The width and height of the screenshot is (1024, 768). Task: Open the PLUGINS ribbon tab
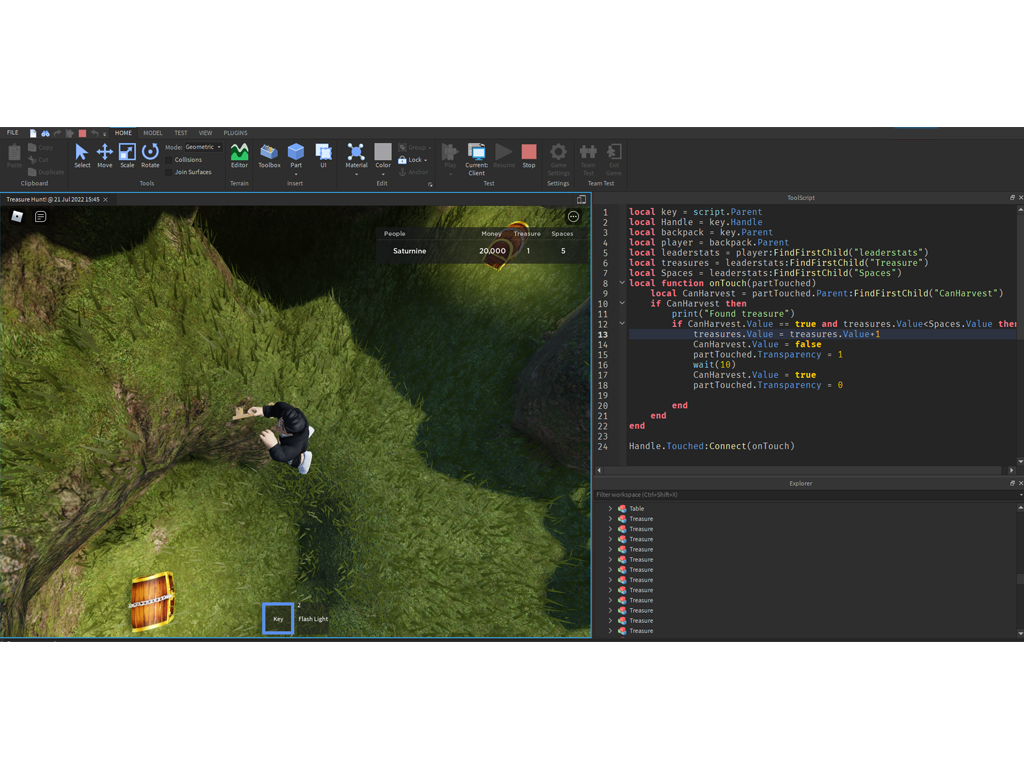235,133
